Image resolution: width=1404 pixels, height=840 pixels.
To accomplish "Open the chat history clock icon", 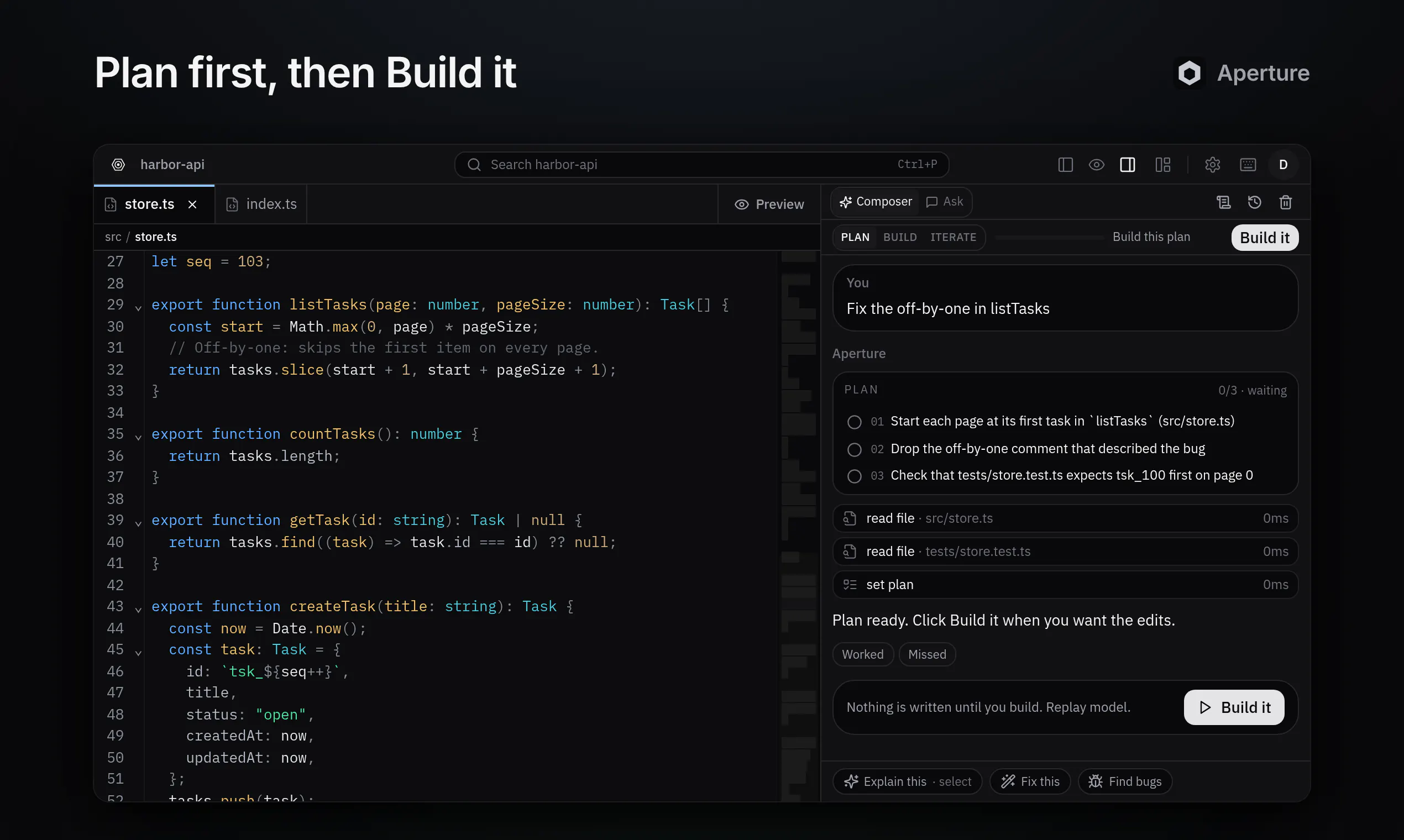I will (x=1255, y=202).
